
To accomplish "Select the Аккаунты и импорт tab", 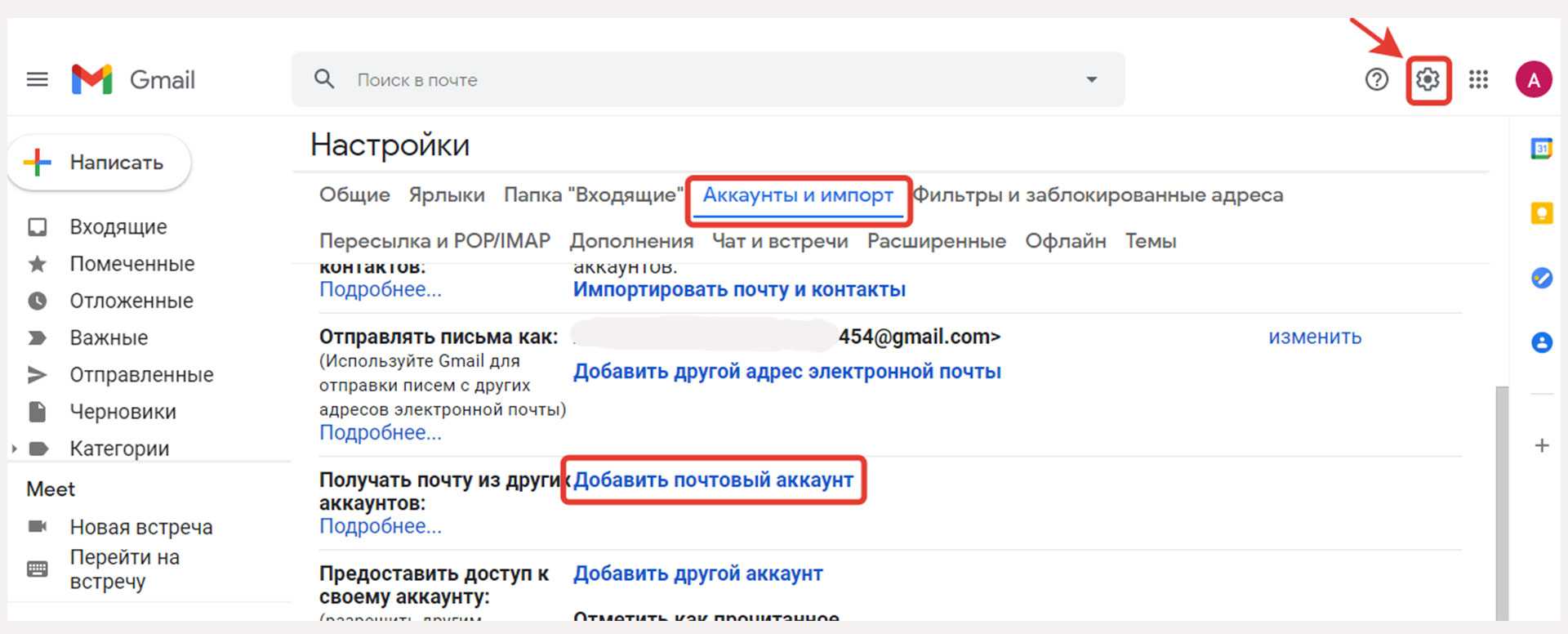I will click(798, 195).
